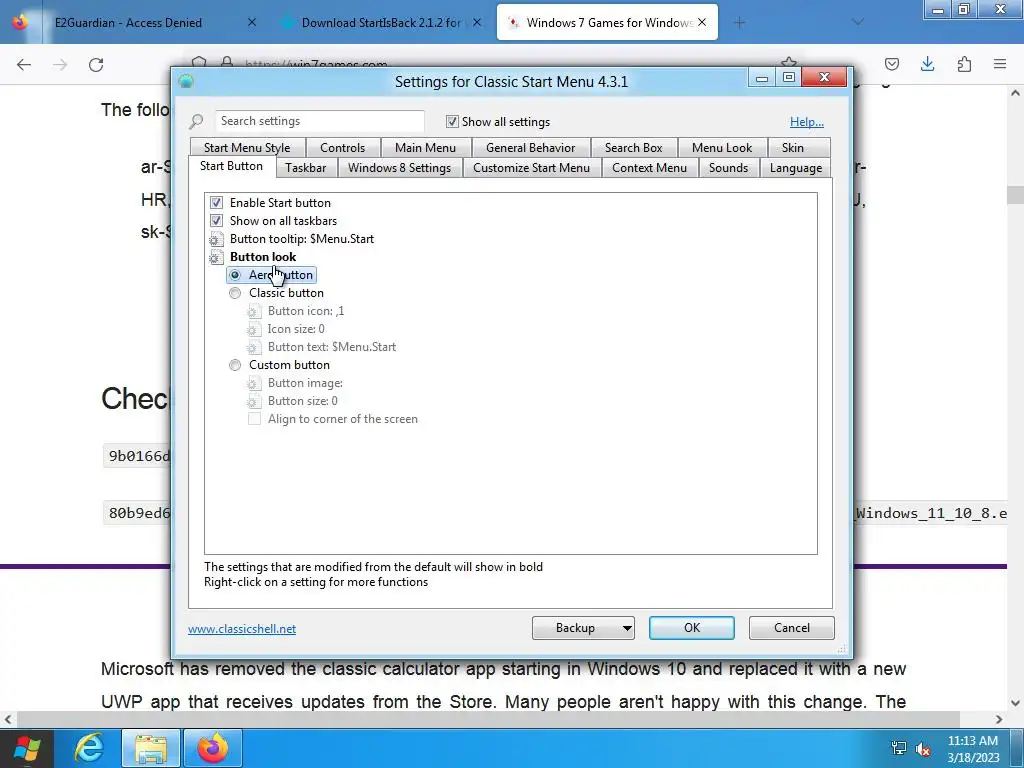
Task: Click the network tray icon
Action: point(899,748)
